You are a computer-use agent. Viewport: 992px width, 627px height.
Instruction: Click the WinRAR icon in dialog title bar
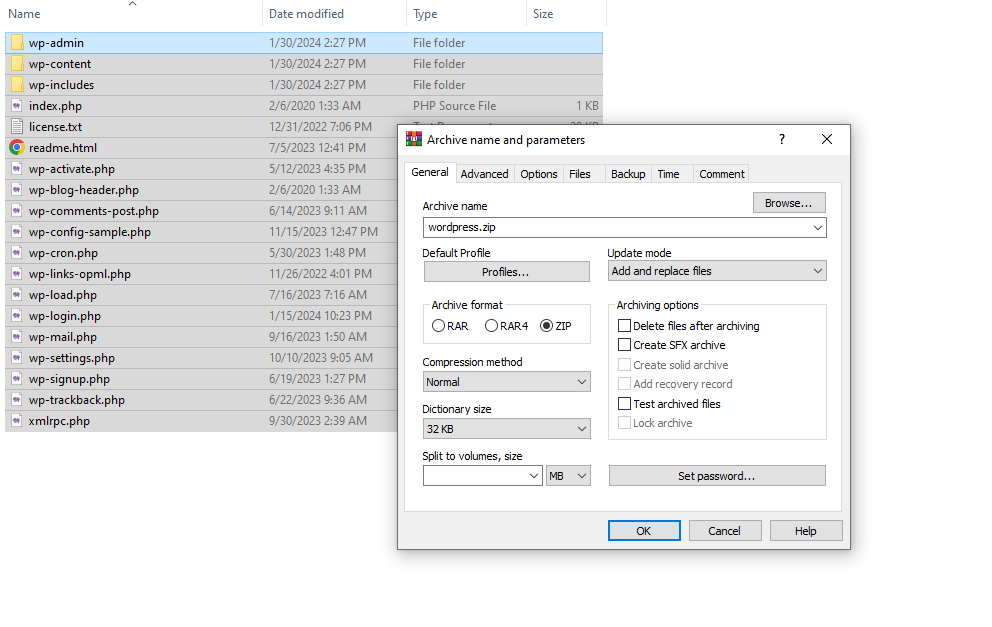(414, 139)
